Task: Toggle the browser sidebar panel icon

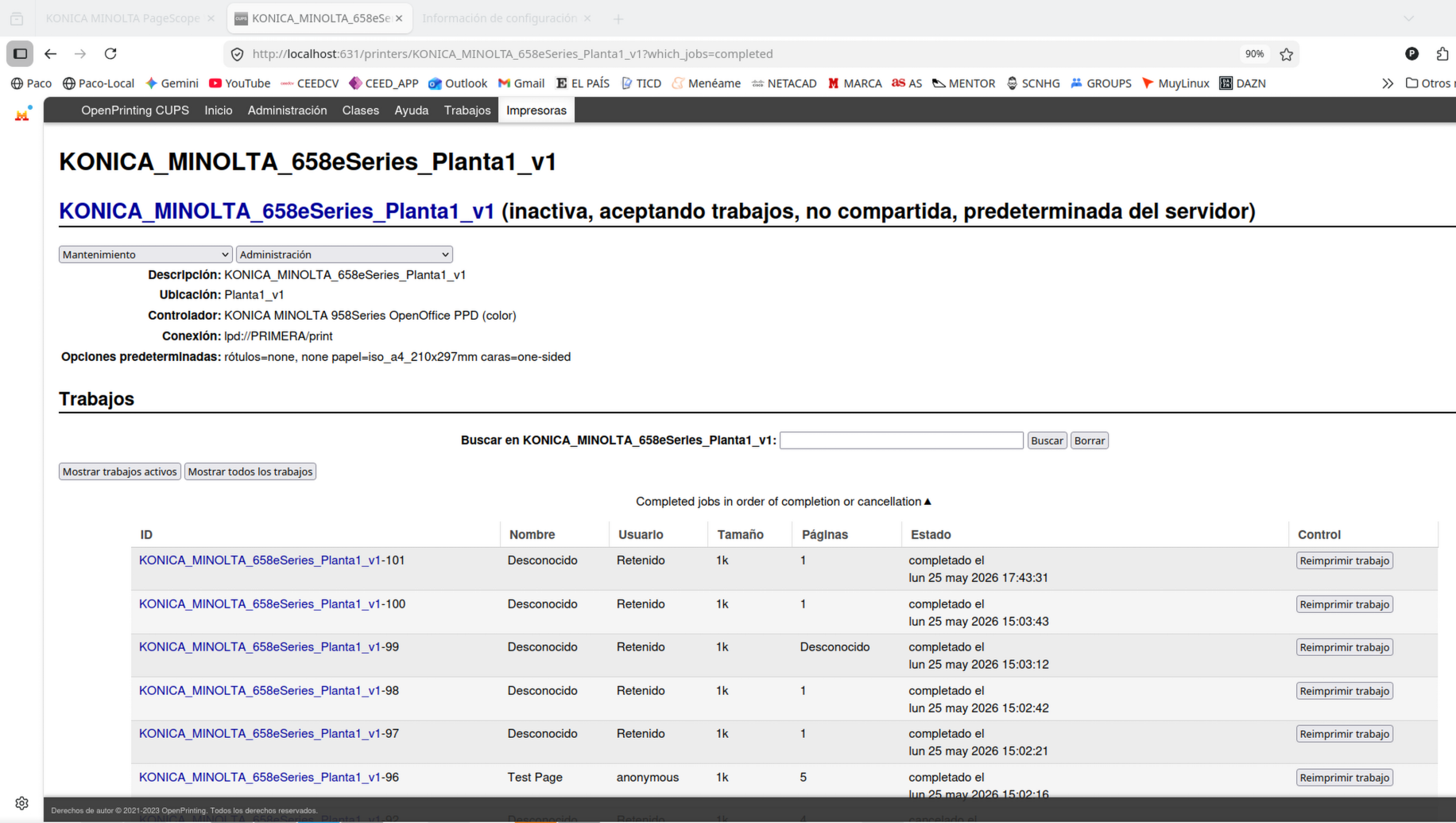Action: click(x=21, y=53)
